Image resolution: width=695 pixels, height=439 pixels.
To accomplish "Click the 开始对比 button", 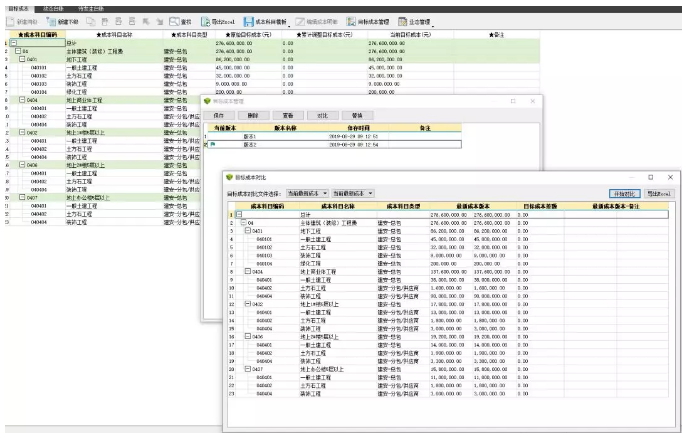I will 625,192.
